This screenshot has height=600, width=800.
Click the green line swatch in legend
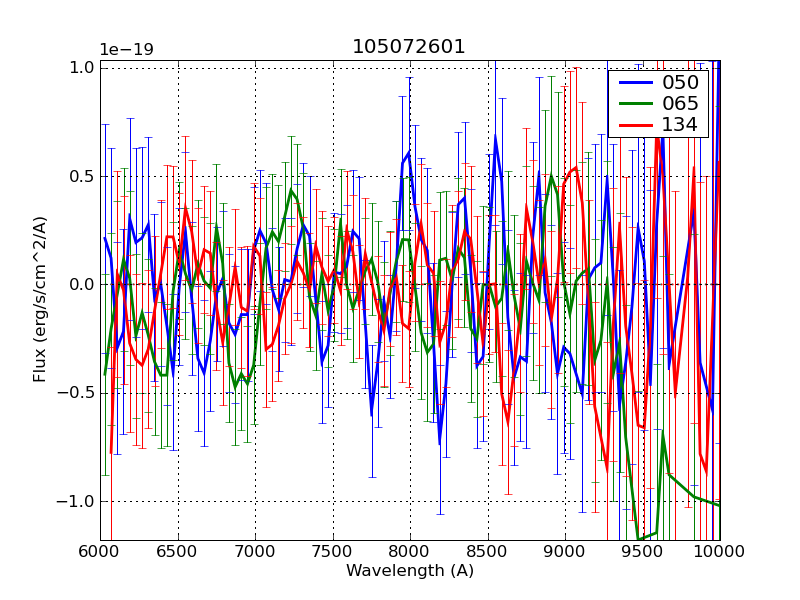pos(634,103)
